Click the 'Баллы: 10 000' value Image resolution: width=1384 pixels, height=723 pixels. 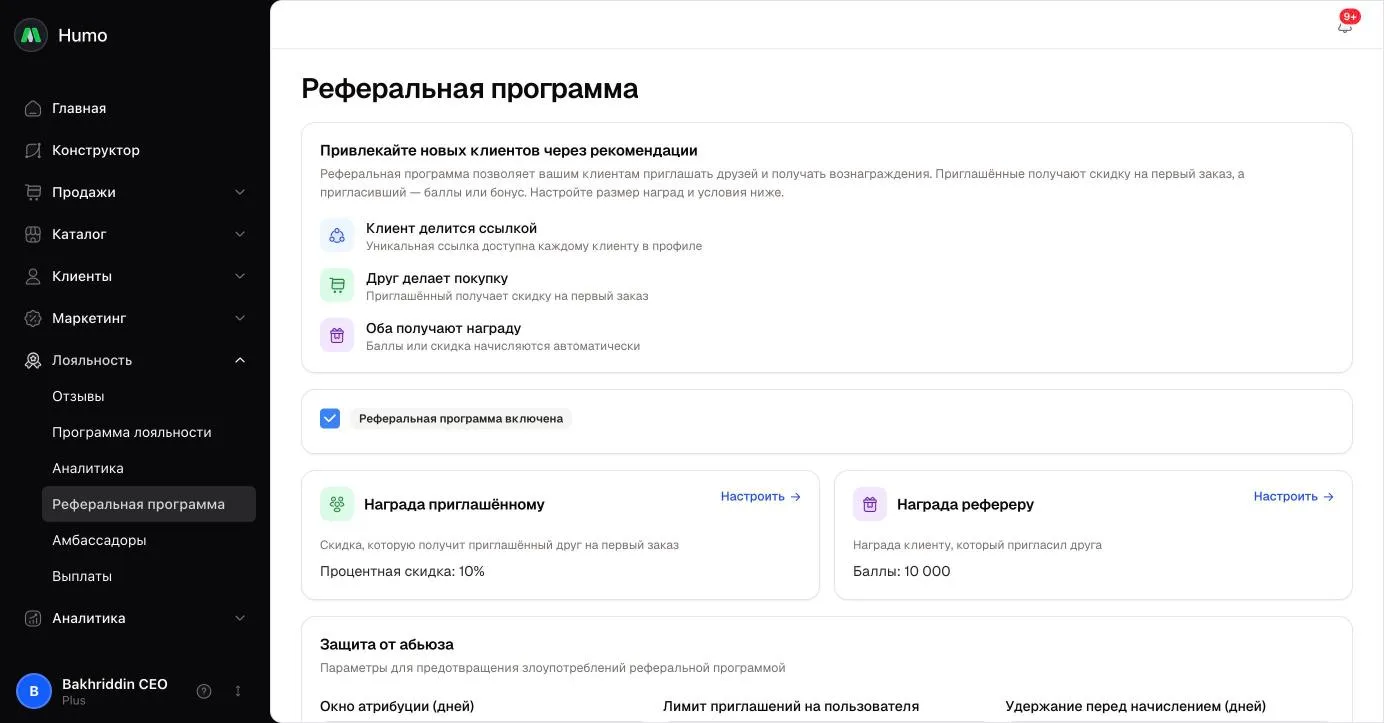[x=902, y=571]
